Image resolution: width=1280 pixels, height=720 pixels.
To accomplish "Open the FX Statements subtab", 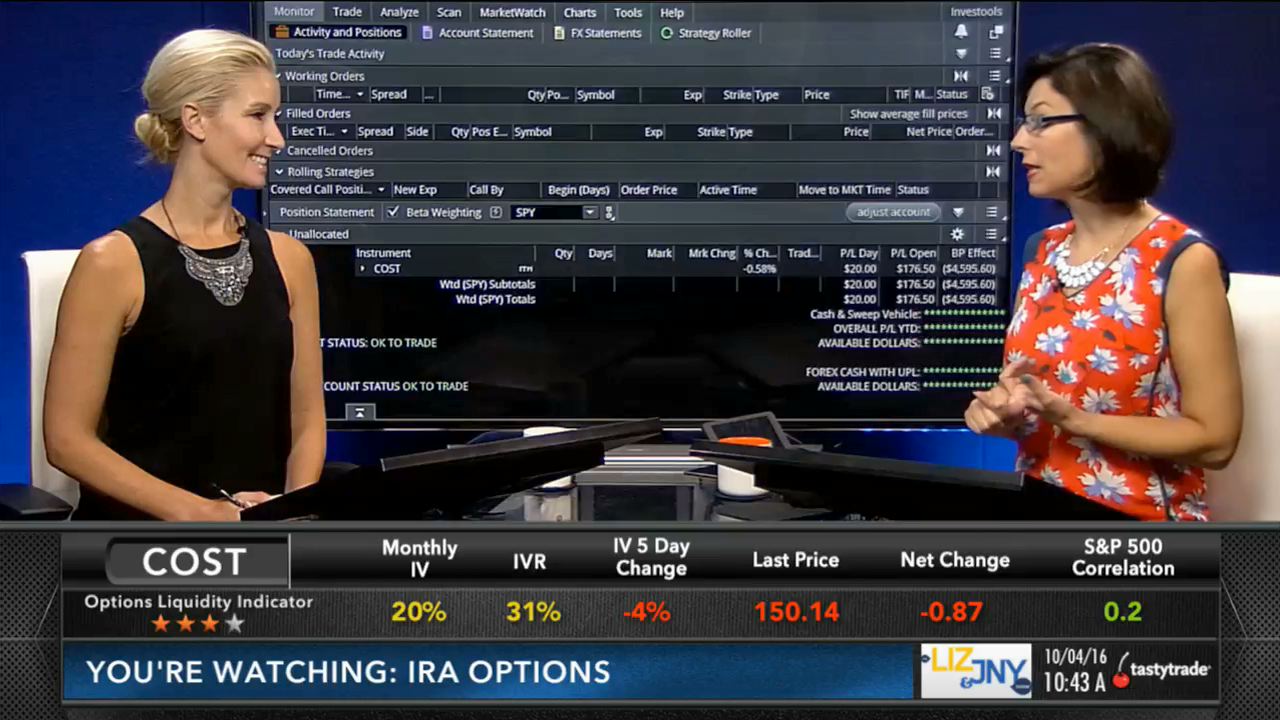I will [597, 33].
